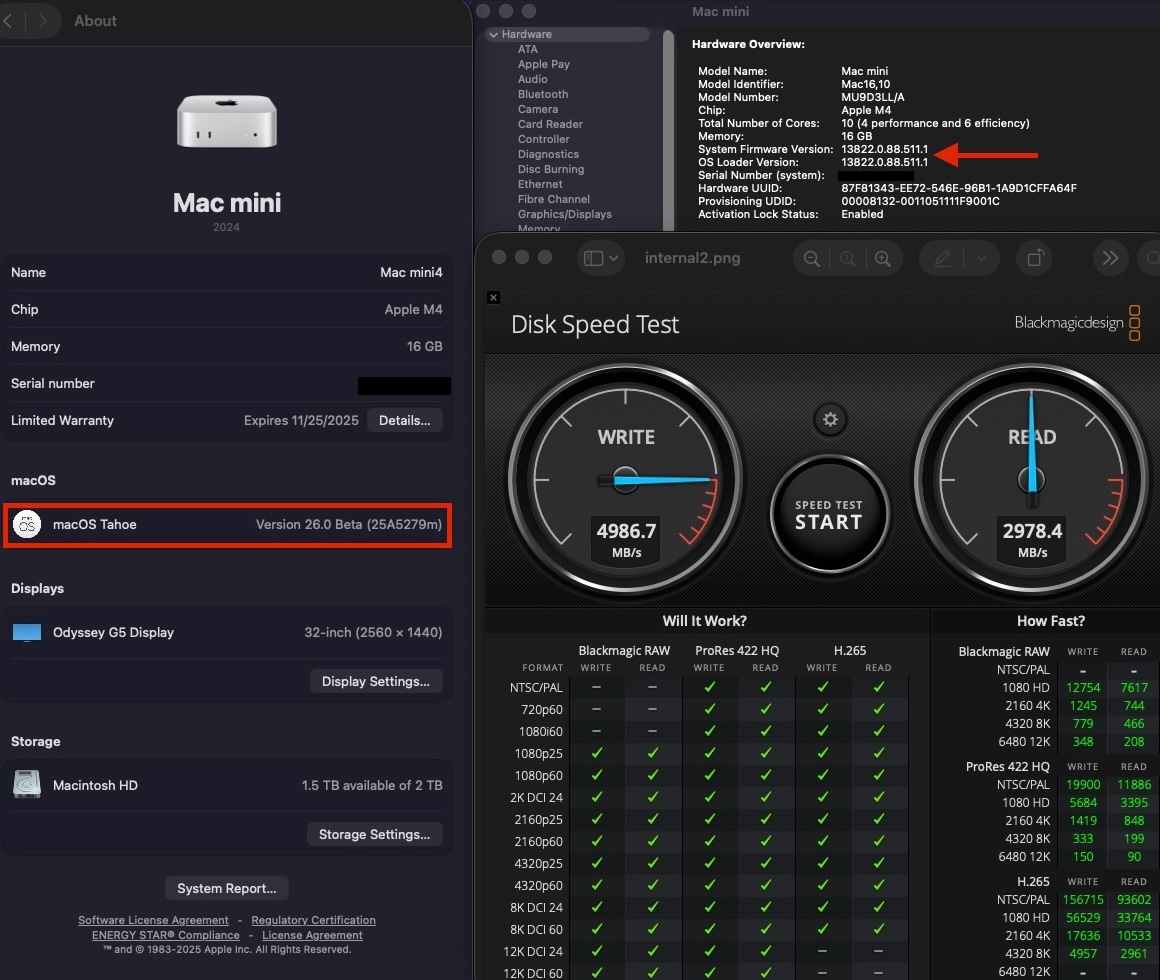Select Bluetooth in Hardware list

[x=543, y=94]
